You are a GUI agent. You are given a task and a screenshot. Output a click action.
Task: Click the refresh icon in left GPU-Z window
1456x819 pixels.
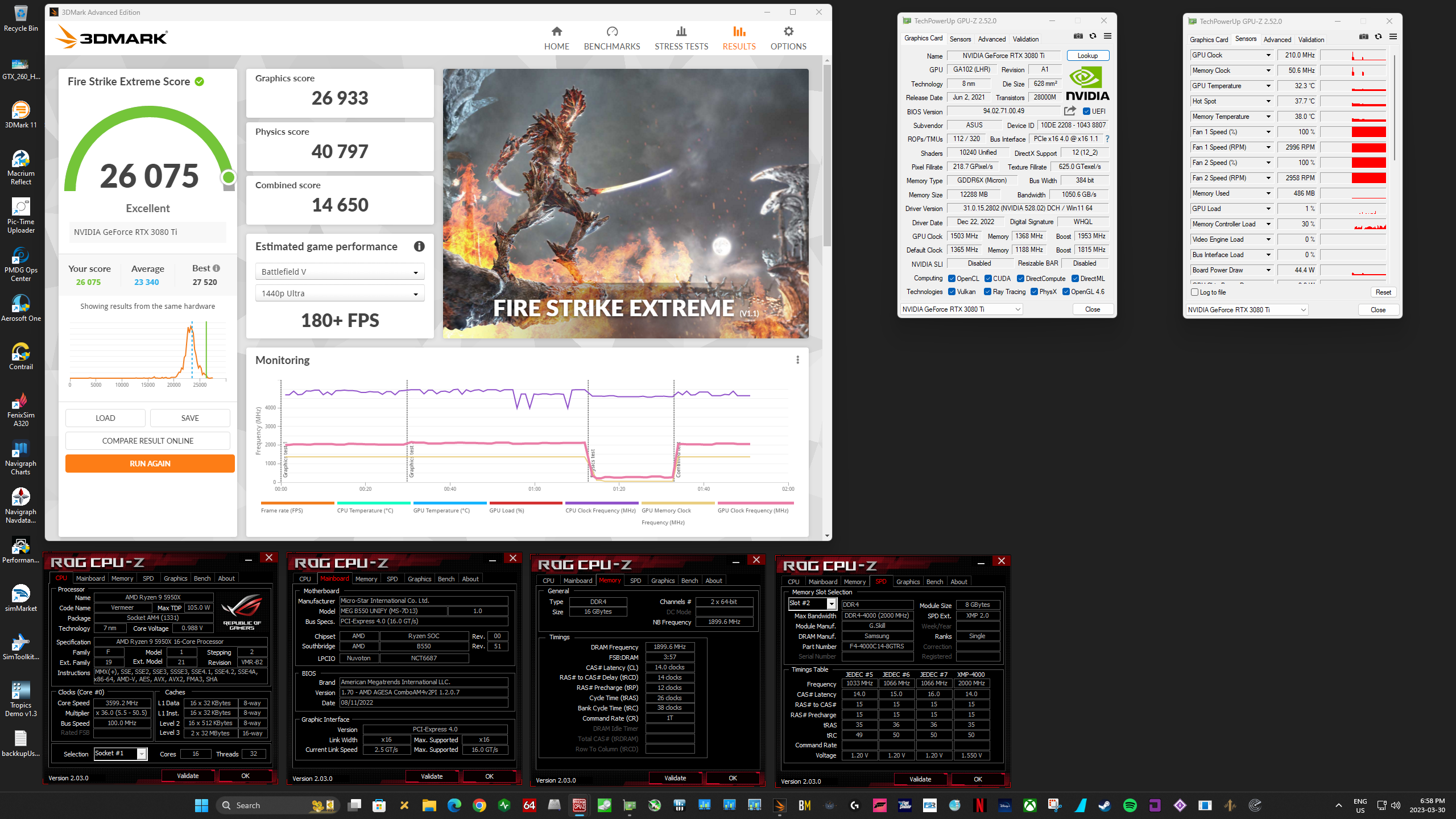(x=1093, y=36)
